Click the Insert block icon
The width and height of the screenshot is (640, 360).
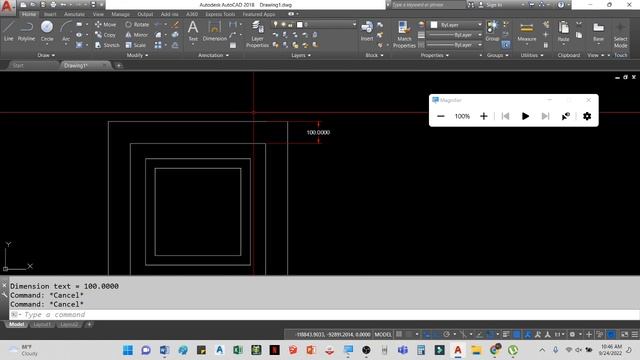click(367, 31)
